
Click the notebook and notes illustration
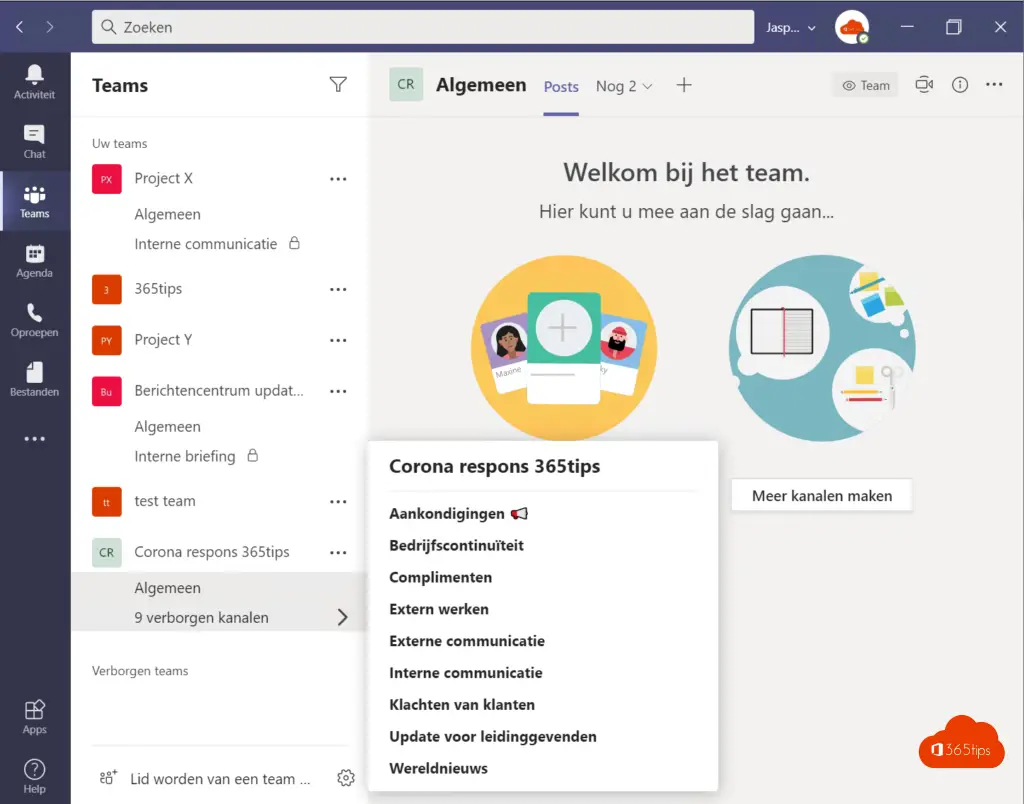(822, 347)
